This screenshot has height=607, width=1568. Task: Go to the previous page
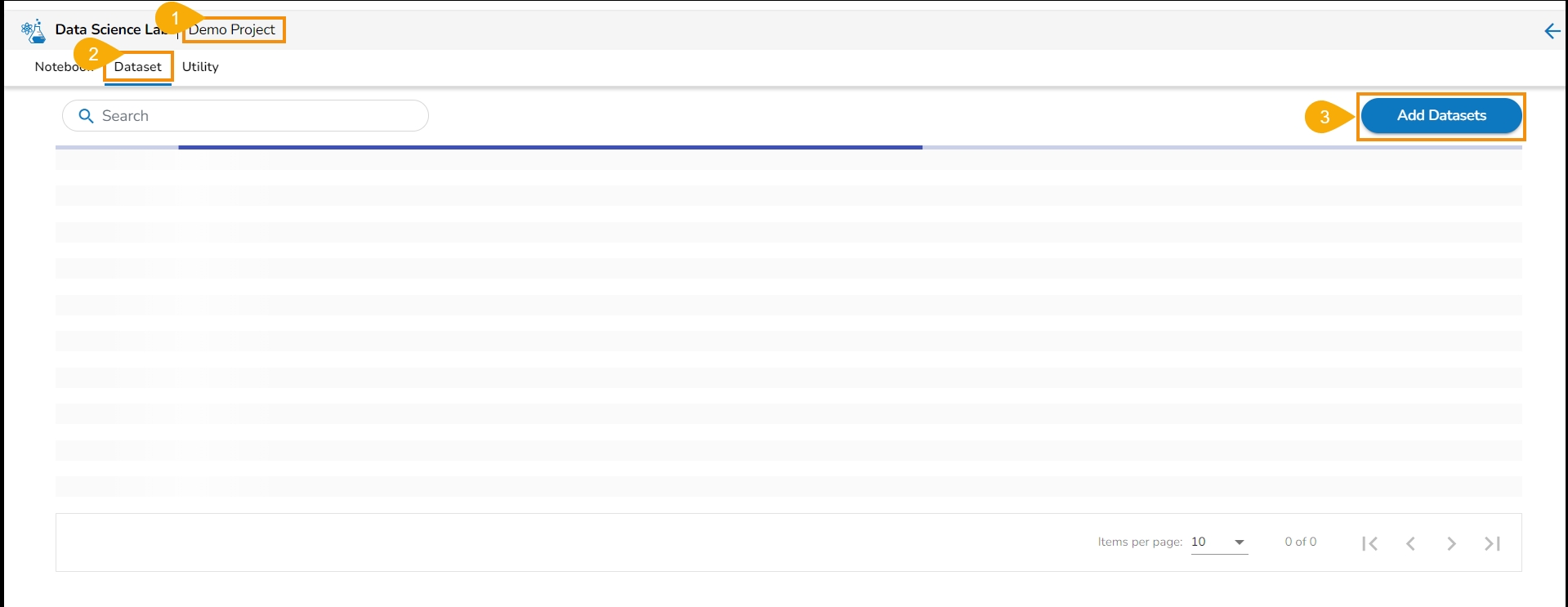(1410, 543)
